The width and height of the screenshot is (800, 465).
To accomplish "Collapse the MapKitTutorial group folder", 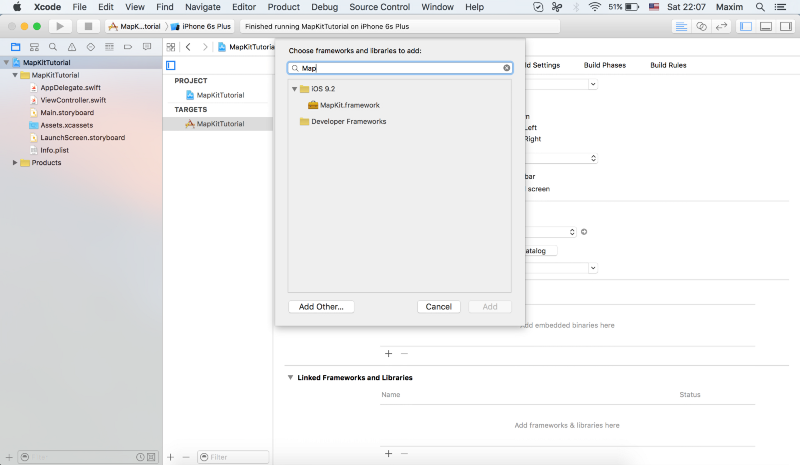I will click(x=15, y=75).
